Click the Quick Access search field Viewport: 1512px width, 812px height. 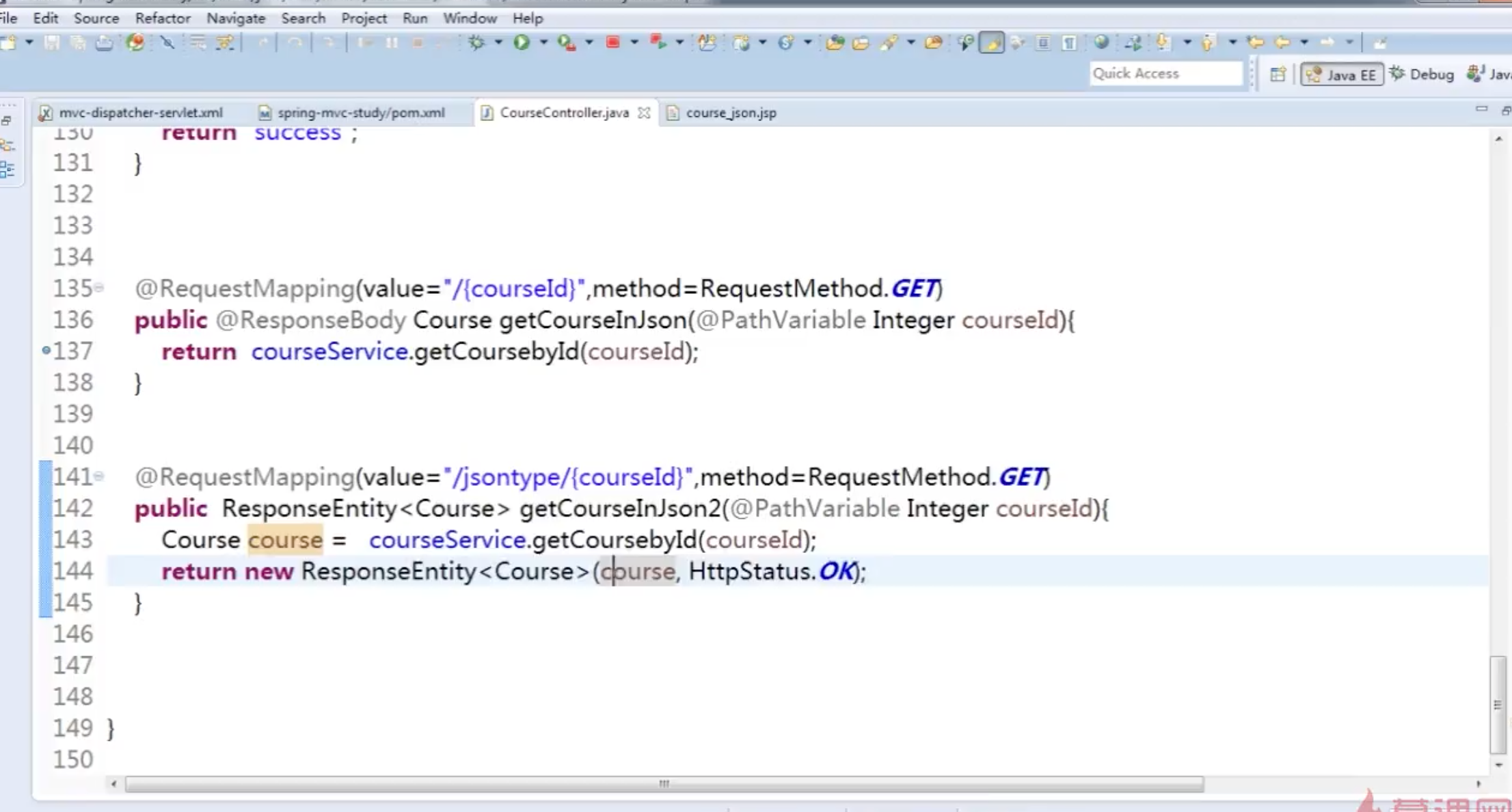(1165, 73)
